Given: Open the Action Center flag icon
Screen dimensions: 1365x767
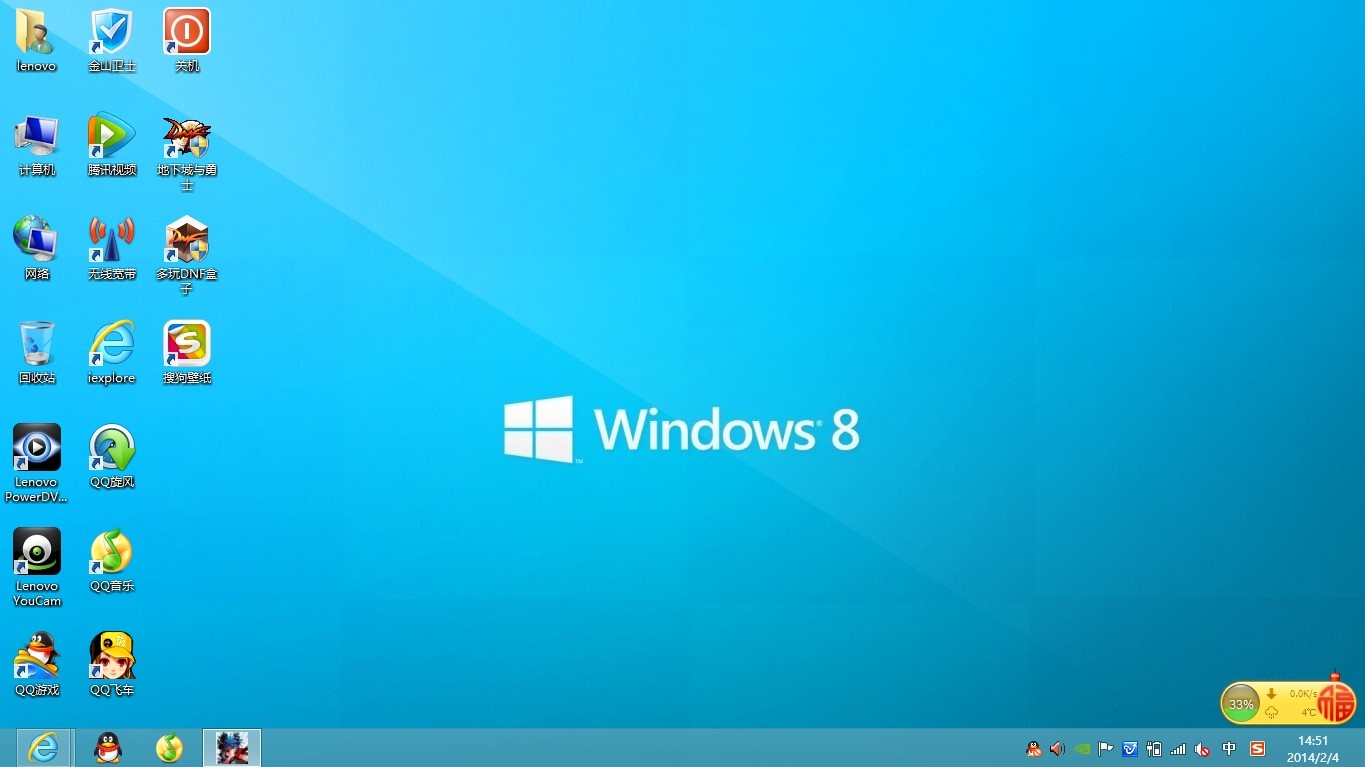Looking at the screenshot, I should pos(1106,748).
